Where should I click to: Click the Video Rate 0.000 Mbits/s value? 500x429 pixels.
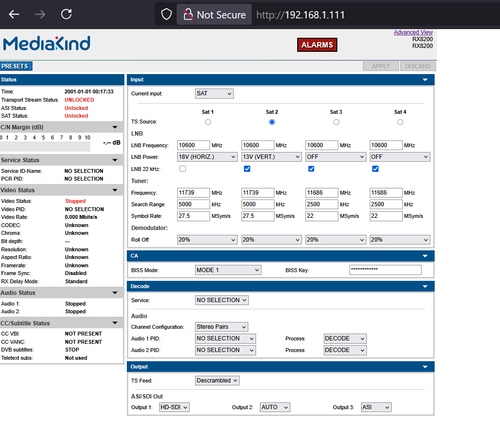81,217
